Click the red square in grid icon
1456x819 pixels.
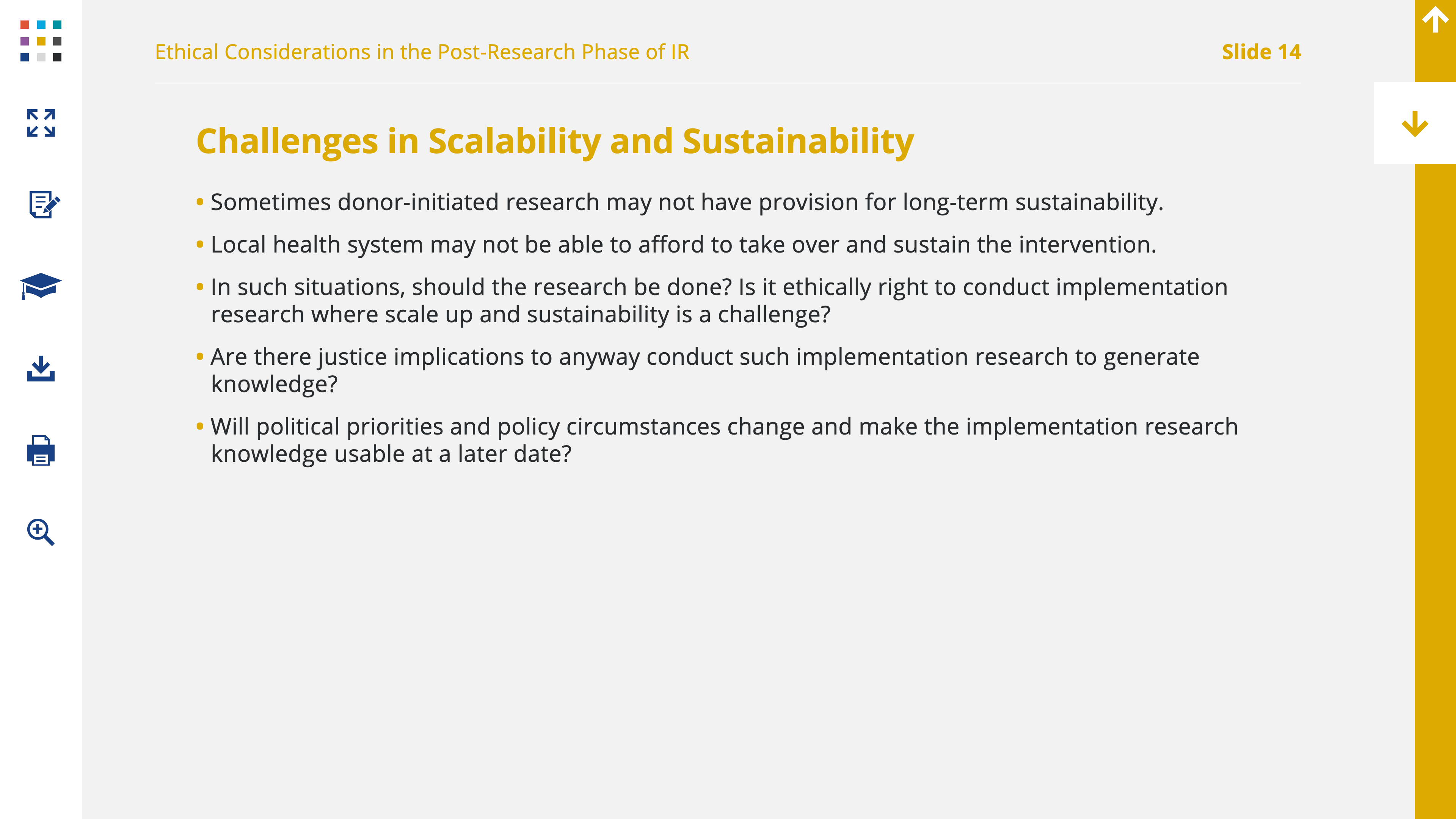pos(24,24)
